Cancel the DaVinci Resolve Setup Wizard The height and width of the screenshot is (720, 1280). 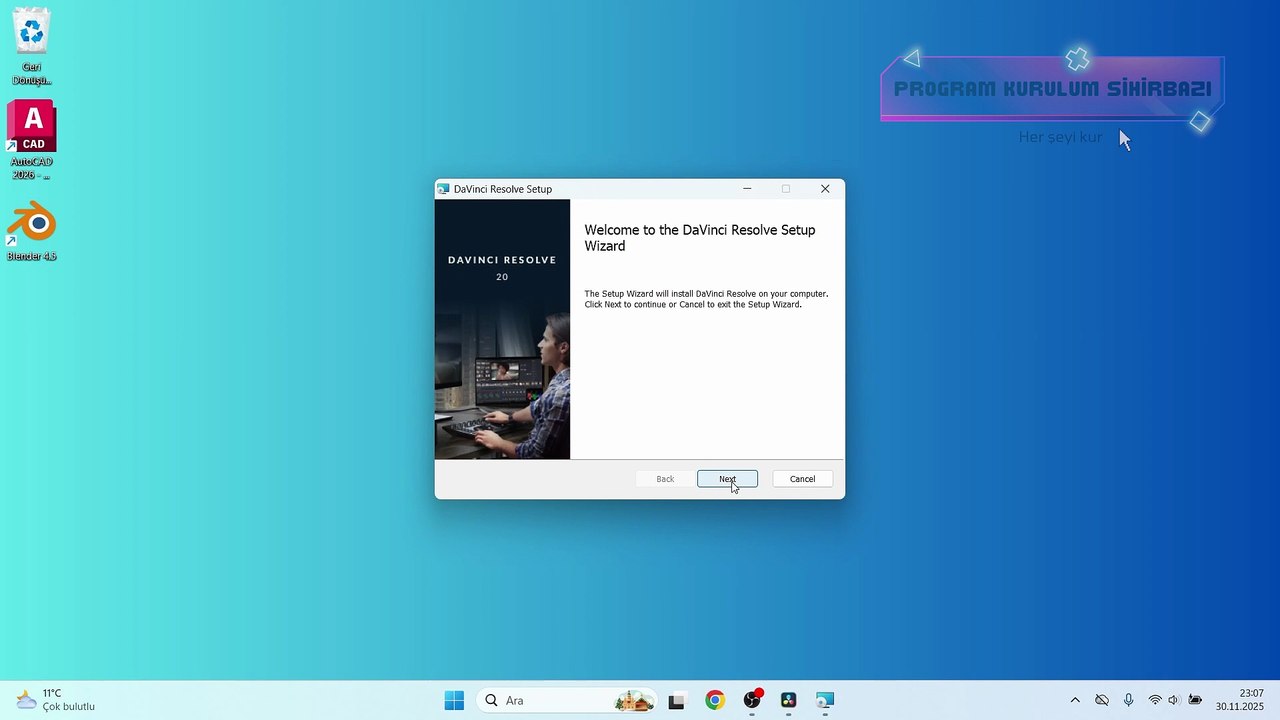click(802, 479)
